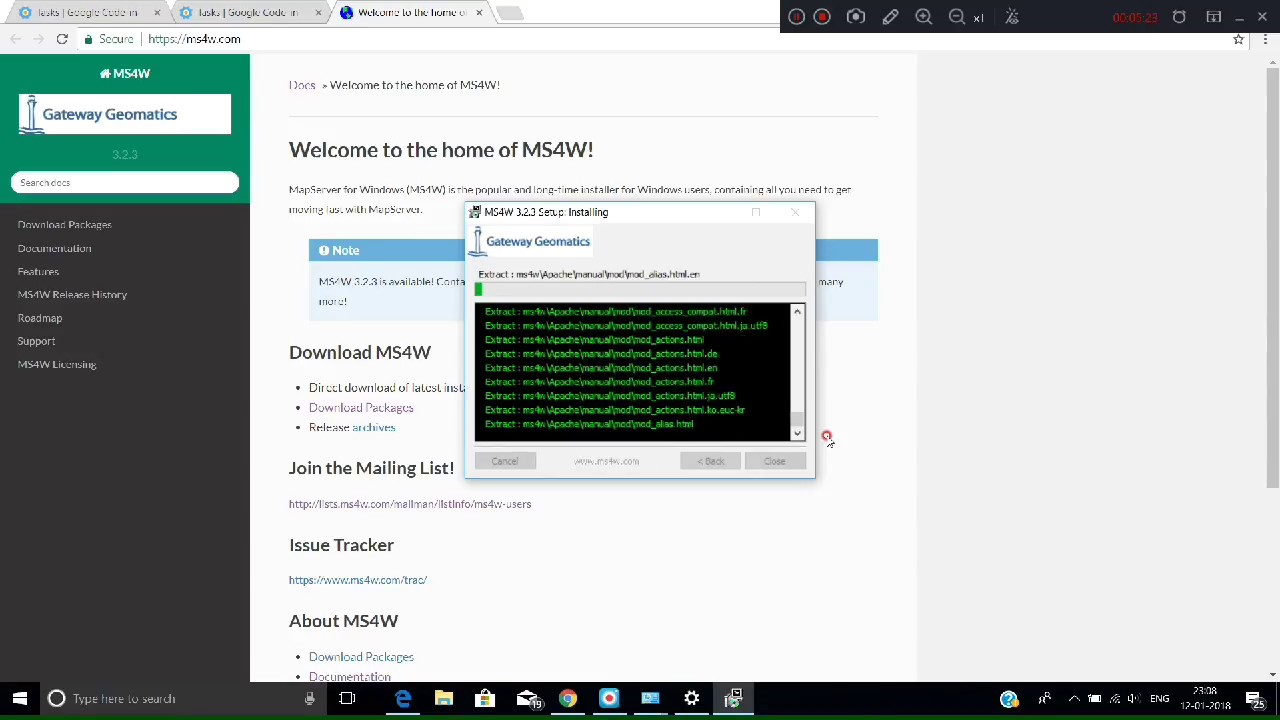Open the Mail app on the taskbar
1280x720 pixels.
tap(527, 699)
